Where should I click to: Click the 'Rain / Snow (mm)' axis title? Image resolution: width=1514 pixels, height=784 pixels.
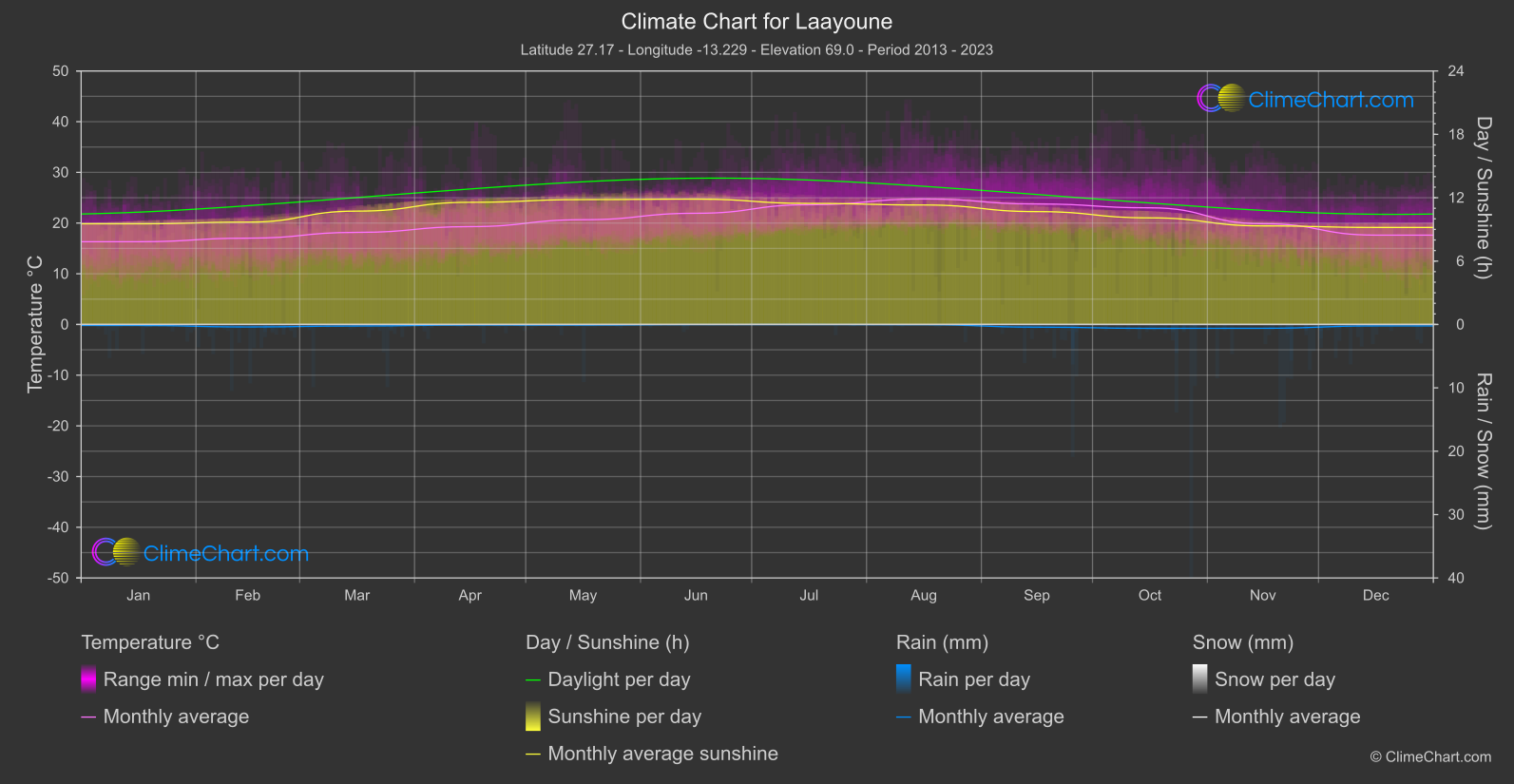click(1483, 451)
